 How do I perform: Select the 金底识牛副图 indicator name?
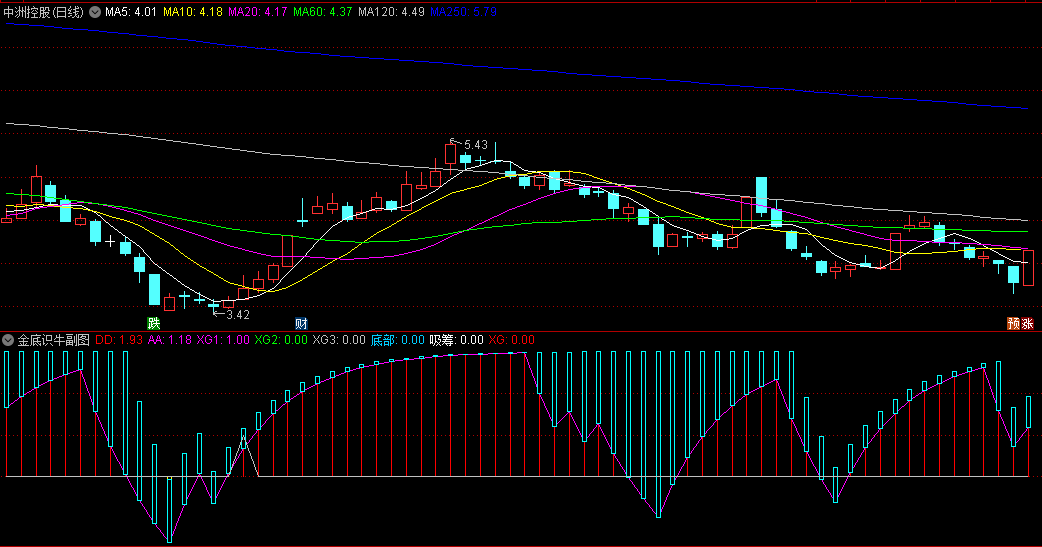coord(53,340)
